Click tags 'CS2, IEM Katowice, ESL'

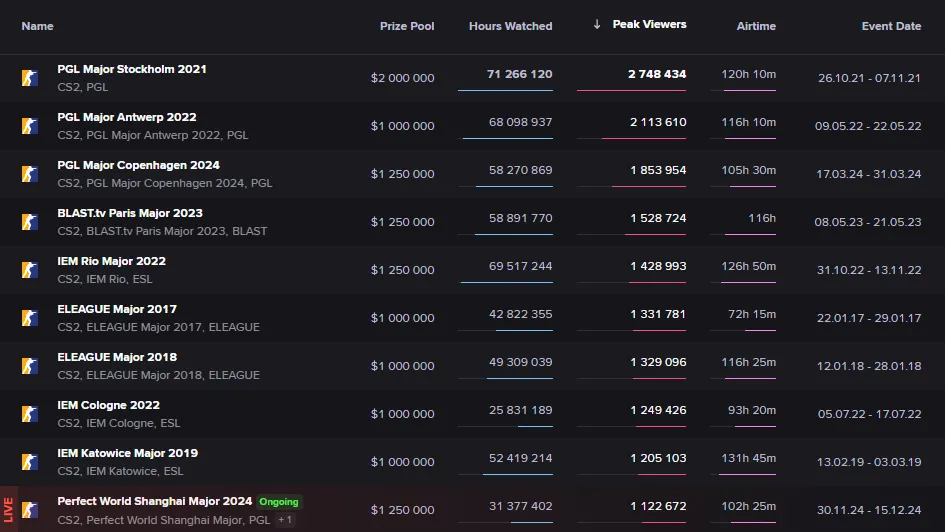click(x=120, y=471)
